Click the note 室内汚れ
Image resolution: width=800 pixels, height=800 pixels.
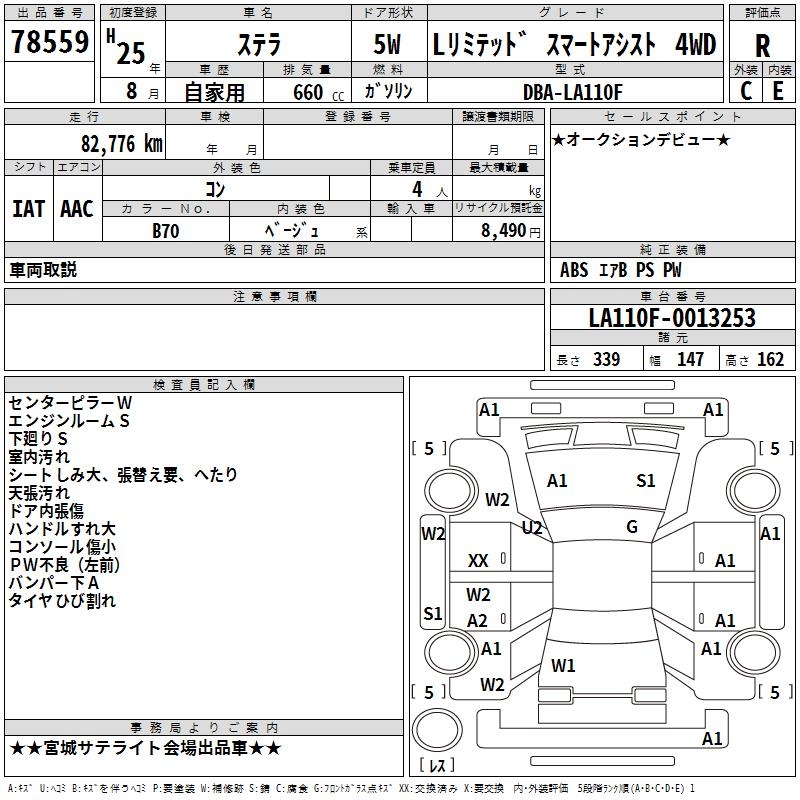(39, 457)
